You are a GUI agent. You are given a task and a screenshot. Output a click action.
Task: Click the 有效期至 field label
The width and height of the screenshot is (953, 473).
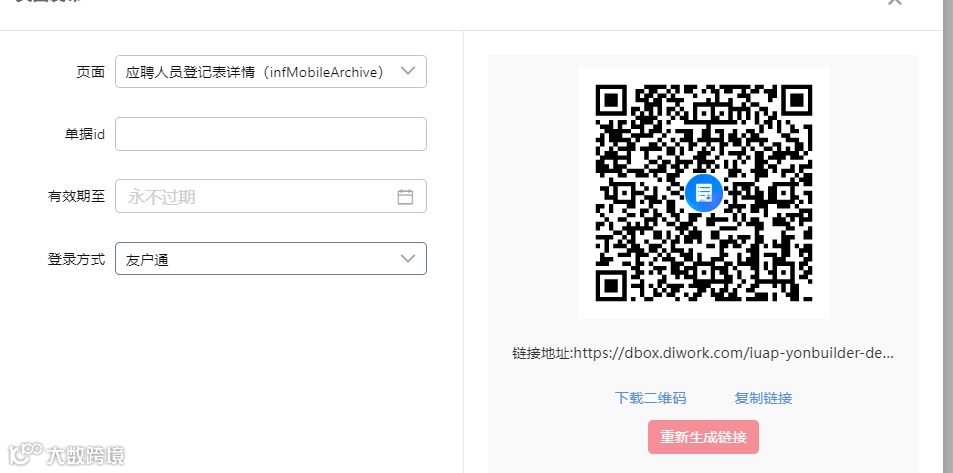pos(77,196)
